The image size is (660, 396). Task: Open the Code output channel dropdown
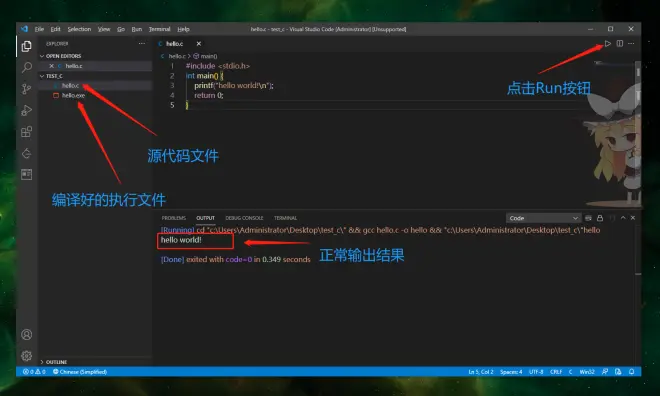[543, 218]
